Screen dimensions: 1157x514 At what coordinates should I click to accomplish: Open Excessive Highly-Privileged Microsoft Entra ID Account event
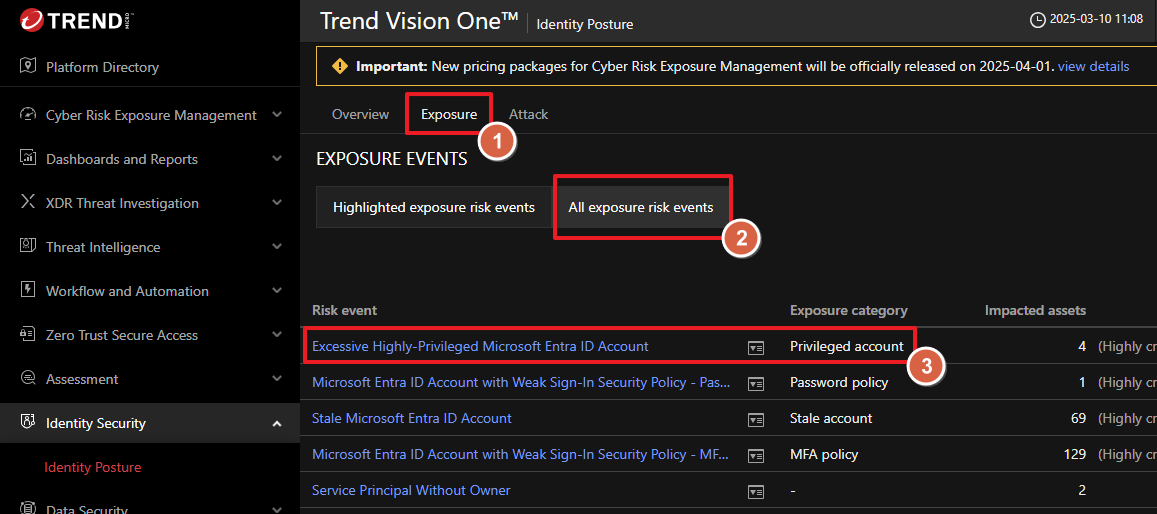tap(480, 346)
